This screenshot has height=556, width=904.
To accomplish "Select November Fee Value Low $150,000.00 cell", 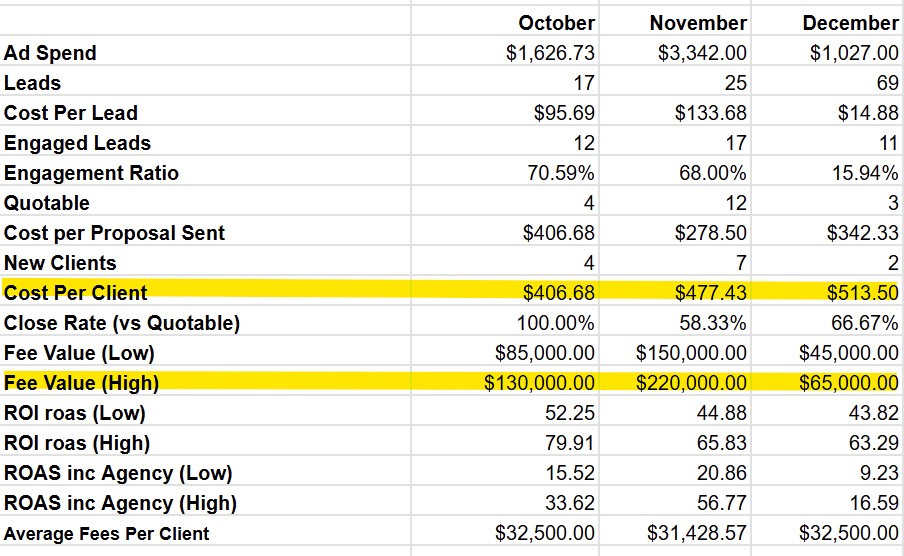I will [x=692, y=353].
